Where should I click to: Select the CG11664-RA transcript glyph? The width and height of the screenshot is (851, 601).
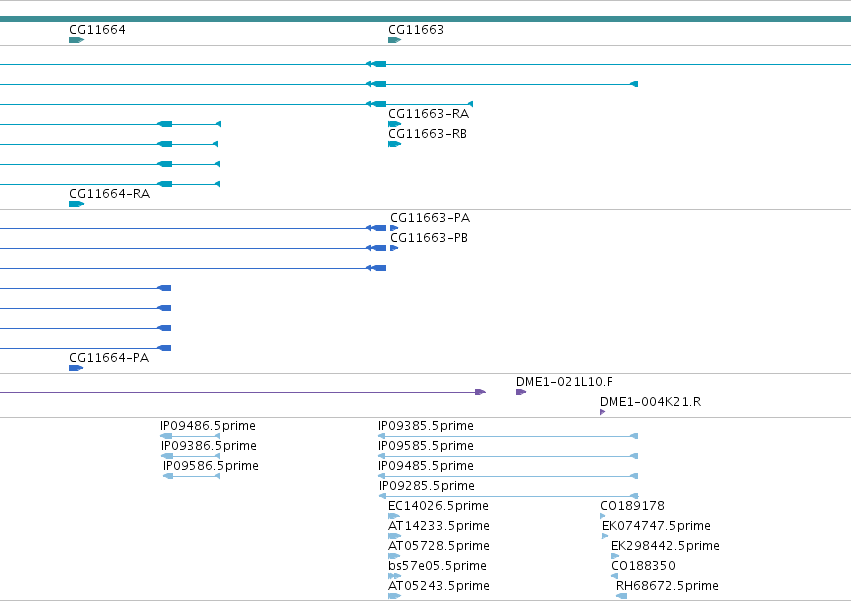point(77,204)
